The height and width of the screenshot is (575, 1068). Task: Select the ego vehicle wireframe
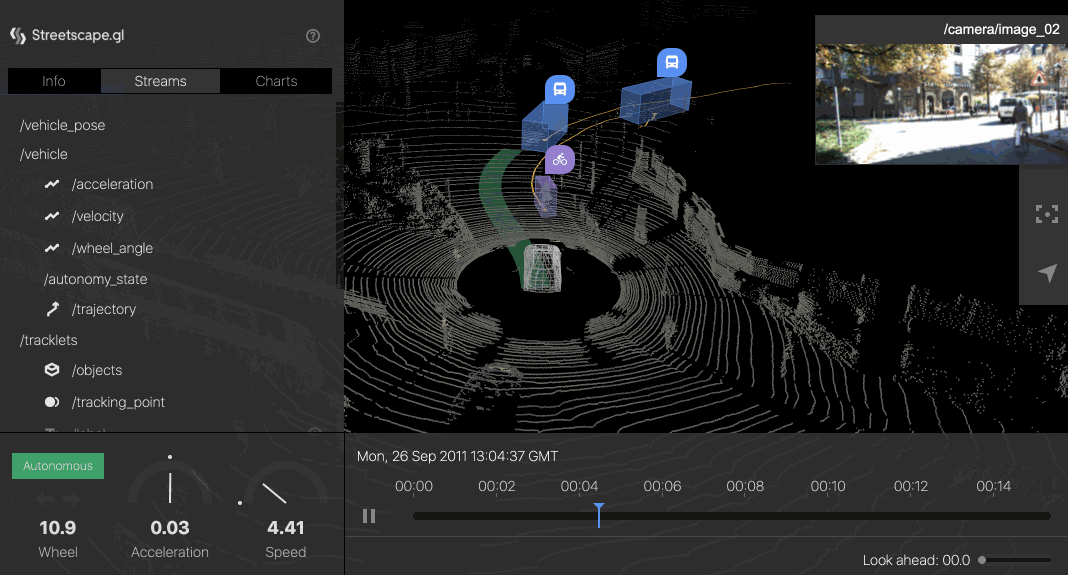(x=542, y=268)
